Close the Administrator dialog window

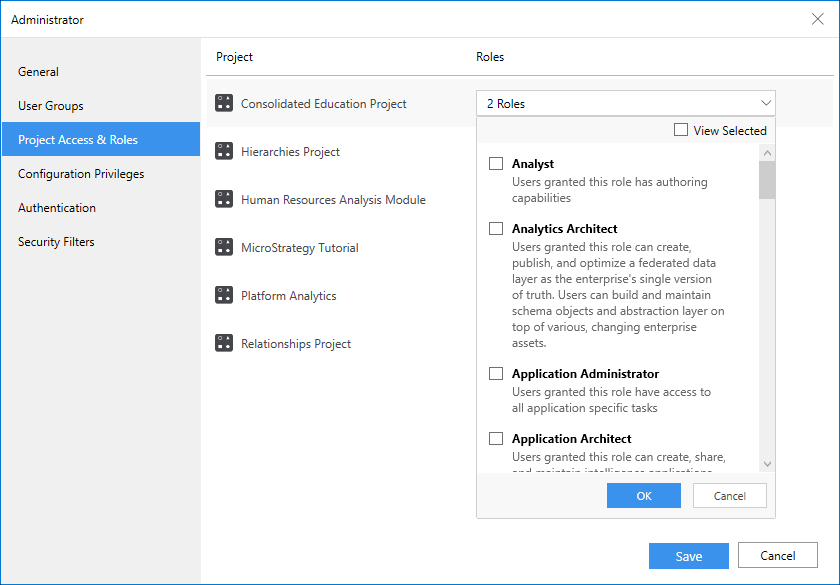pyautogui.click(x=817, y=19)
